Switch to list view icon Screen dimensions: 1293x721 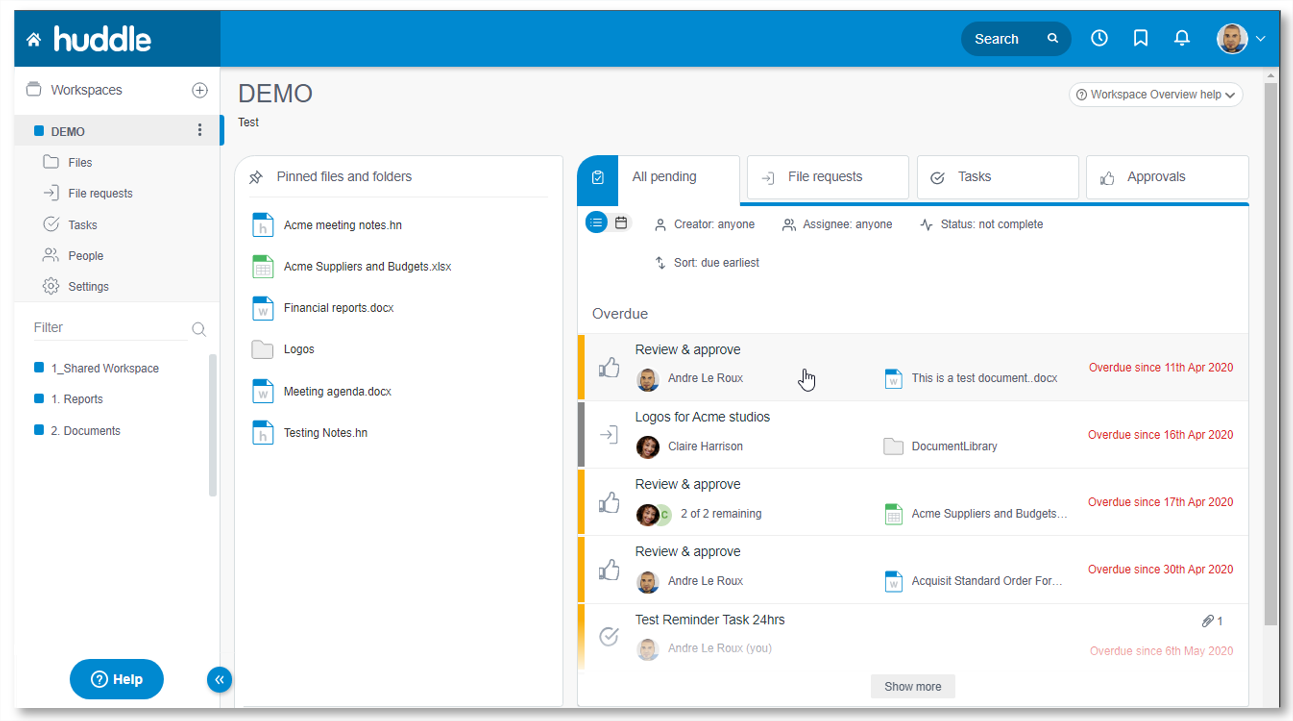[596, 223]
